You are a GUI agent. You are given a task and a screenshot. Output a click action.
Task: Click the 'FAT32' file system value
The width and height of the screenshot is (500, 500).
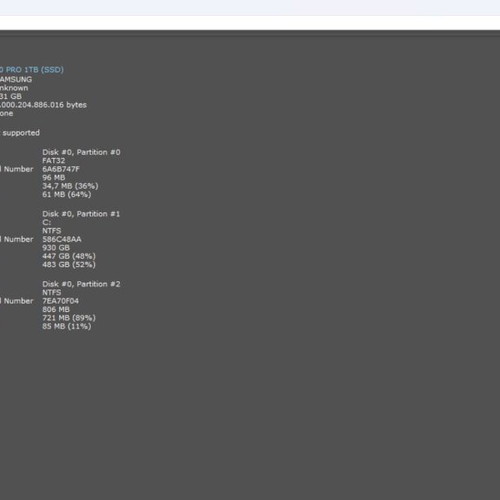pyautogui.click(x=54, y=161)
